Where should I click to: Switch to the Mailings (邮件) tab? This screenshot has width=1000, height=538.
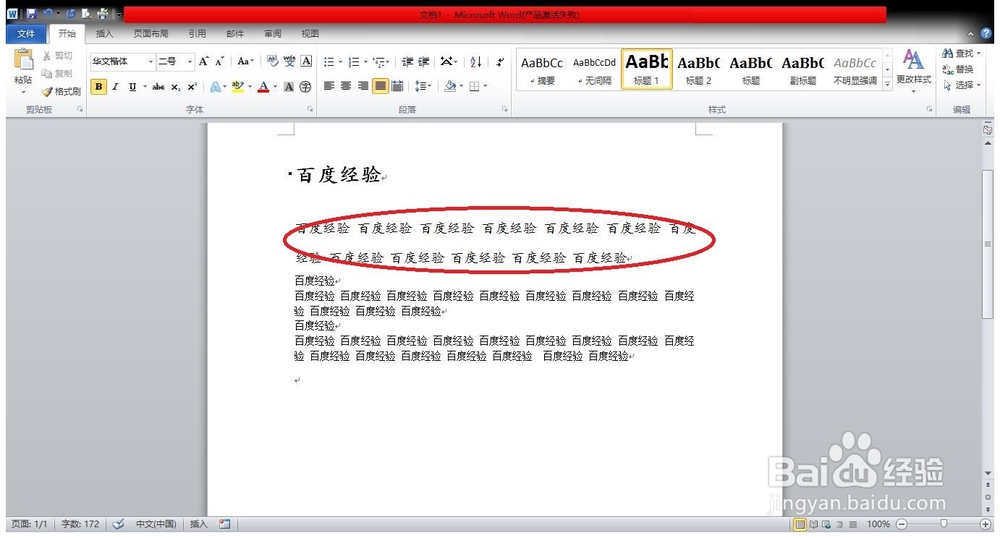pyautogui.click(x=235, y=34)
